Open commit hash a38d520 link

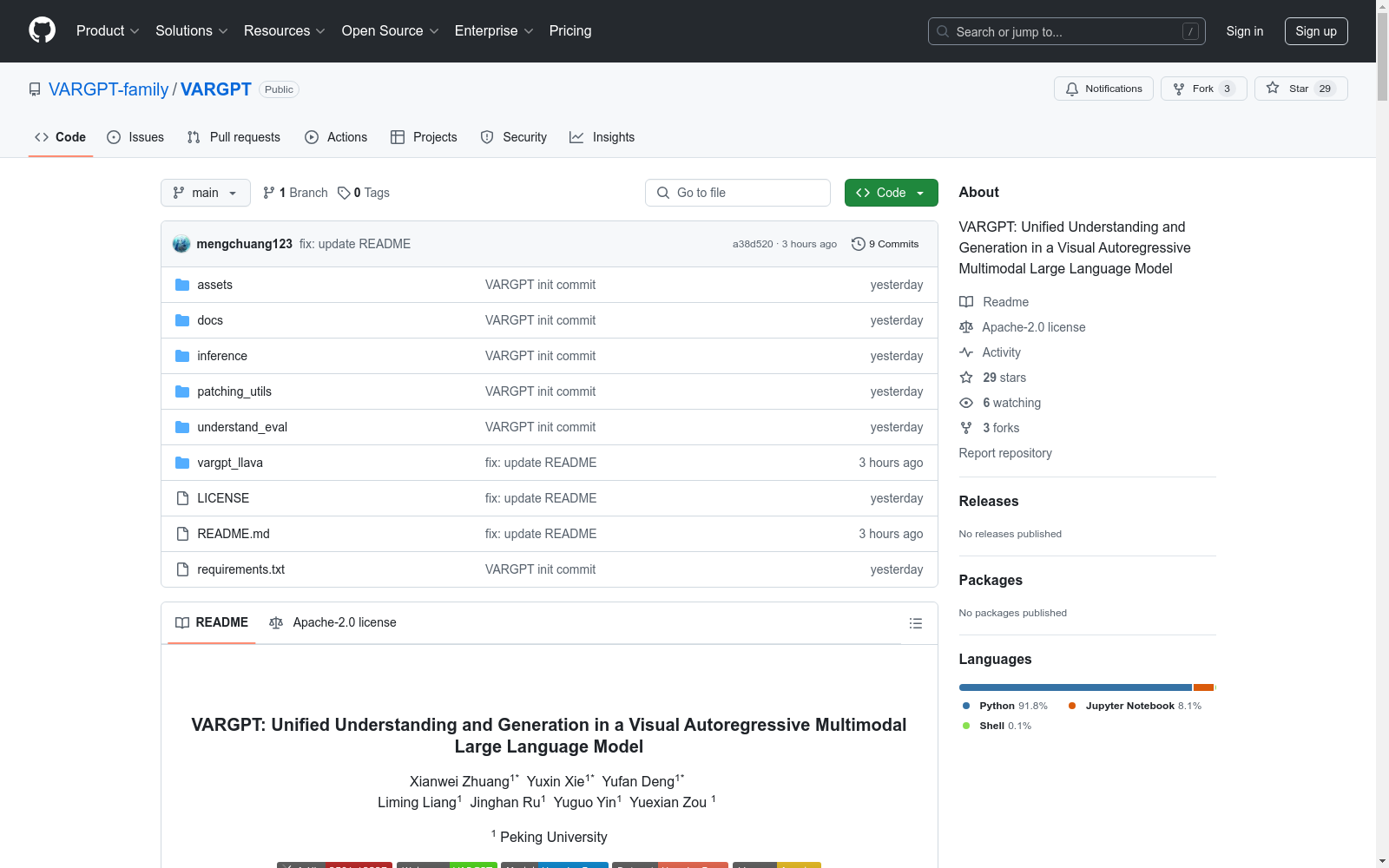[x=753, y=244]
